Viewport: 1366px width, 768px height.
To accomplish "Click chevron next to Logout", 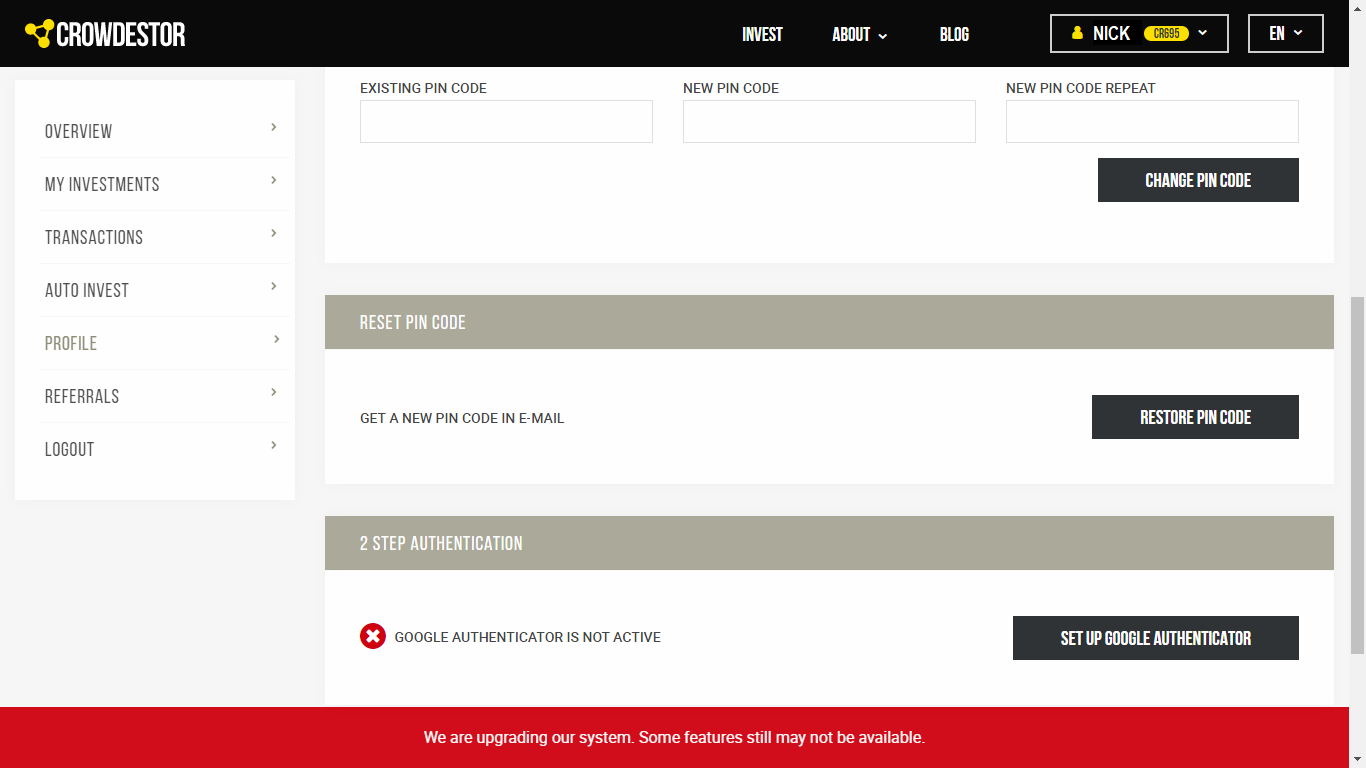I will pyautogui.click(x=274, y=445).
